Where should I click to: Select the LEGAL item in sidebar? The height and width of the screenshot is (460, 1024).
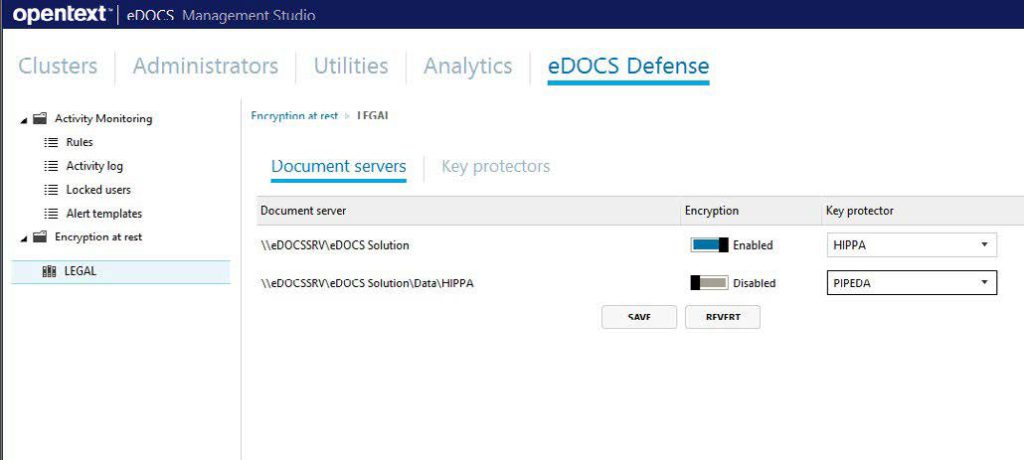[121, 272]
